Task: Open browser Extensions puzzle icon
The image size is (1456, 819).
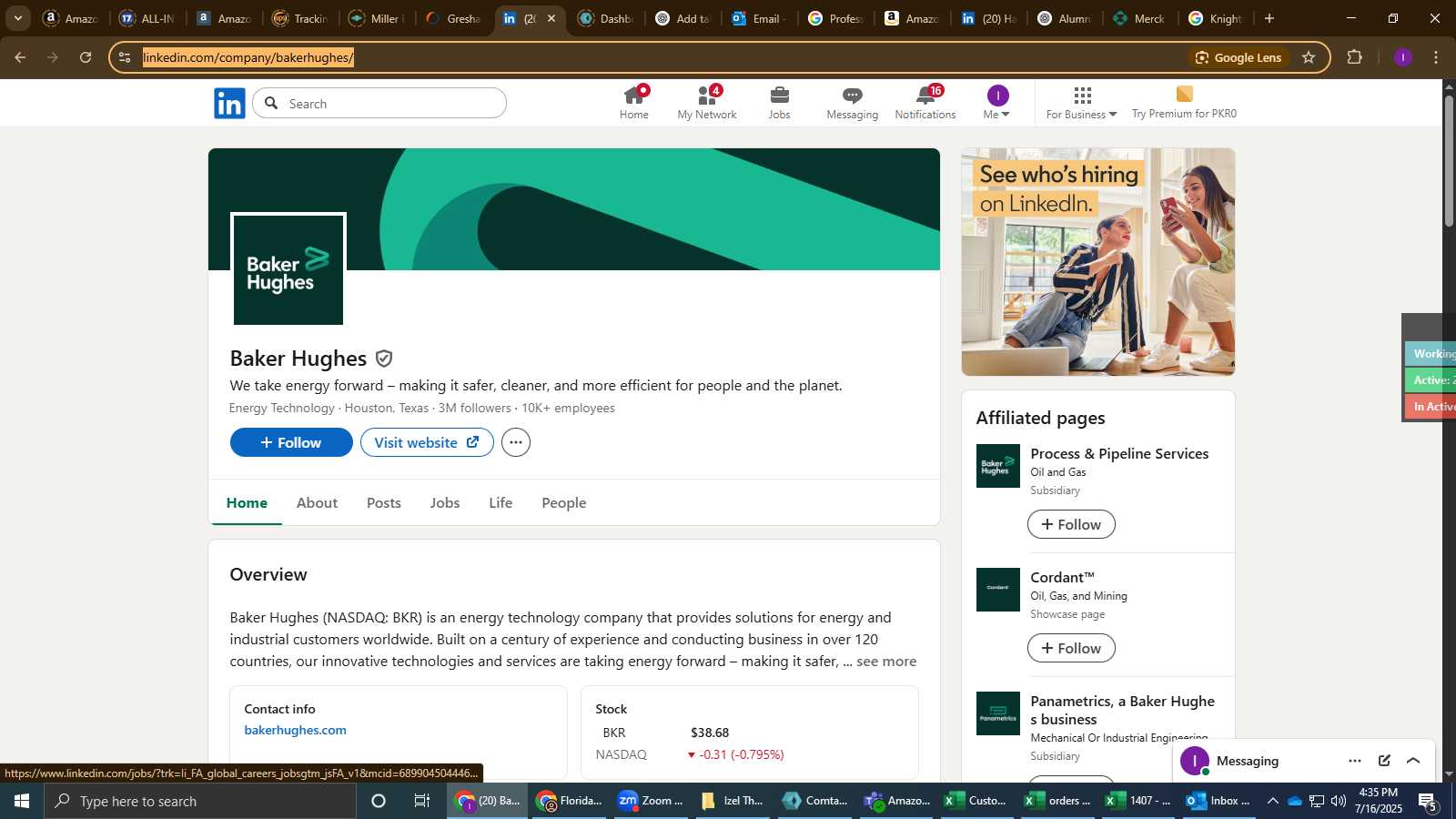Action: pyautogui.click(x=1354, y=57)
